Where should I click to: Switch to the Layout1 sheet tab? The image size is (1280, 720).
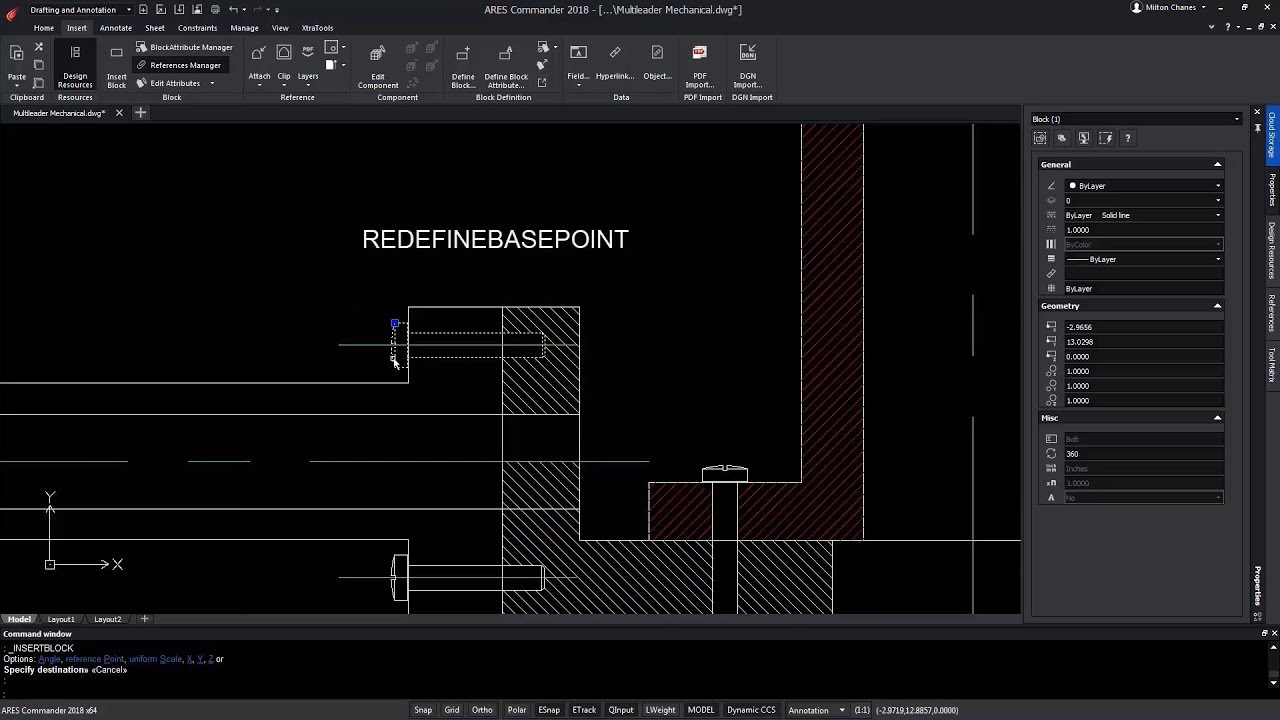61,619
